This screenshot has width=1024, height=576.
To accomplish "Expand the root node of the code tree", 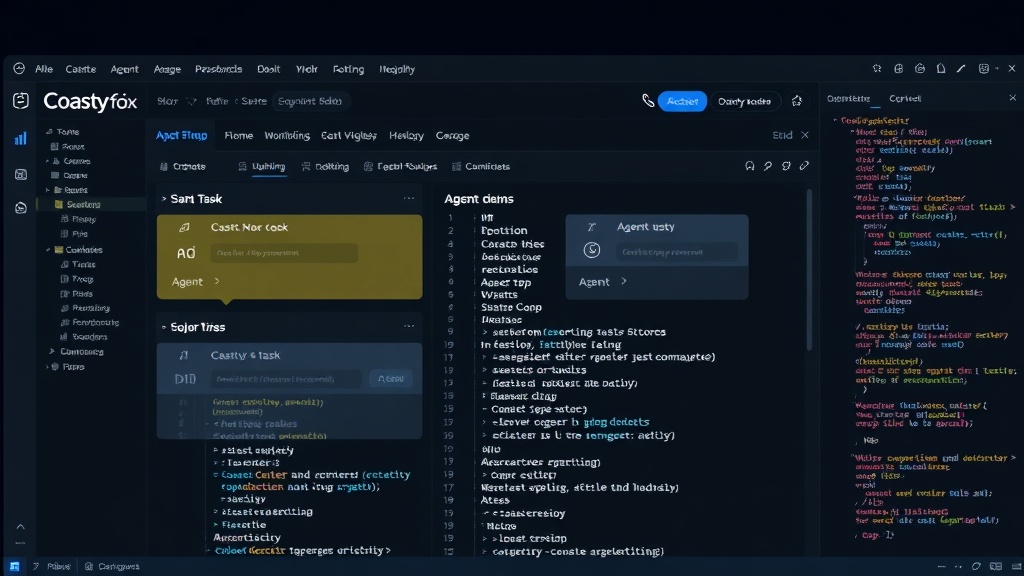I will 835,120.
